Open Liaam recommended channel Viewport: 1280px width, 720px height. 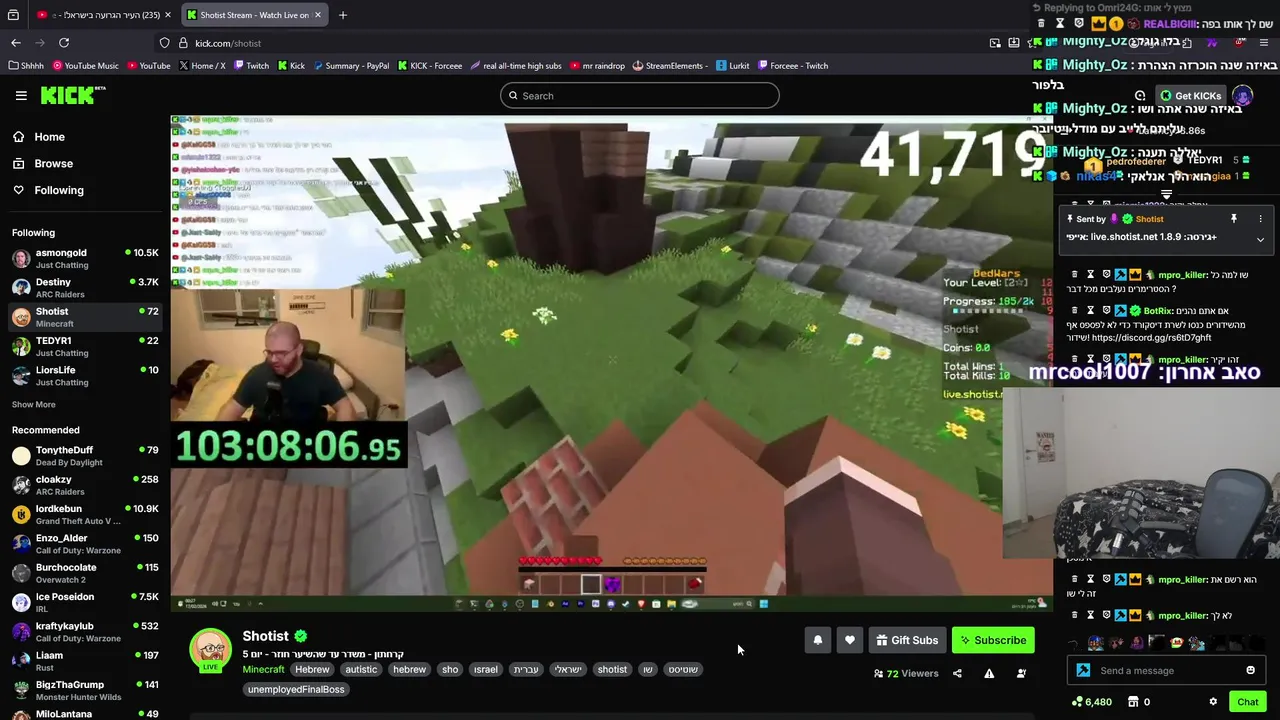pos(85,661)
